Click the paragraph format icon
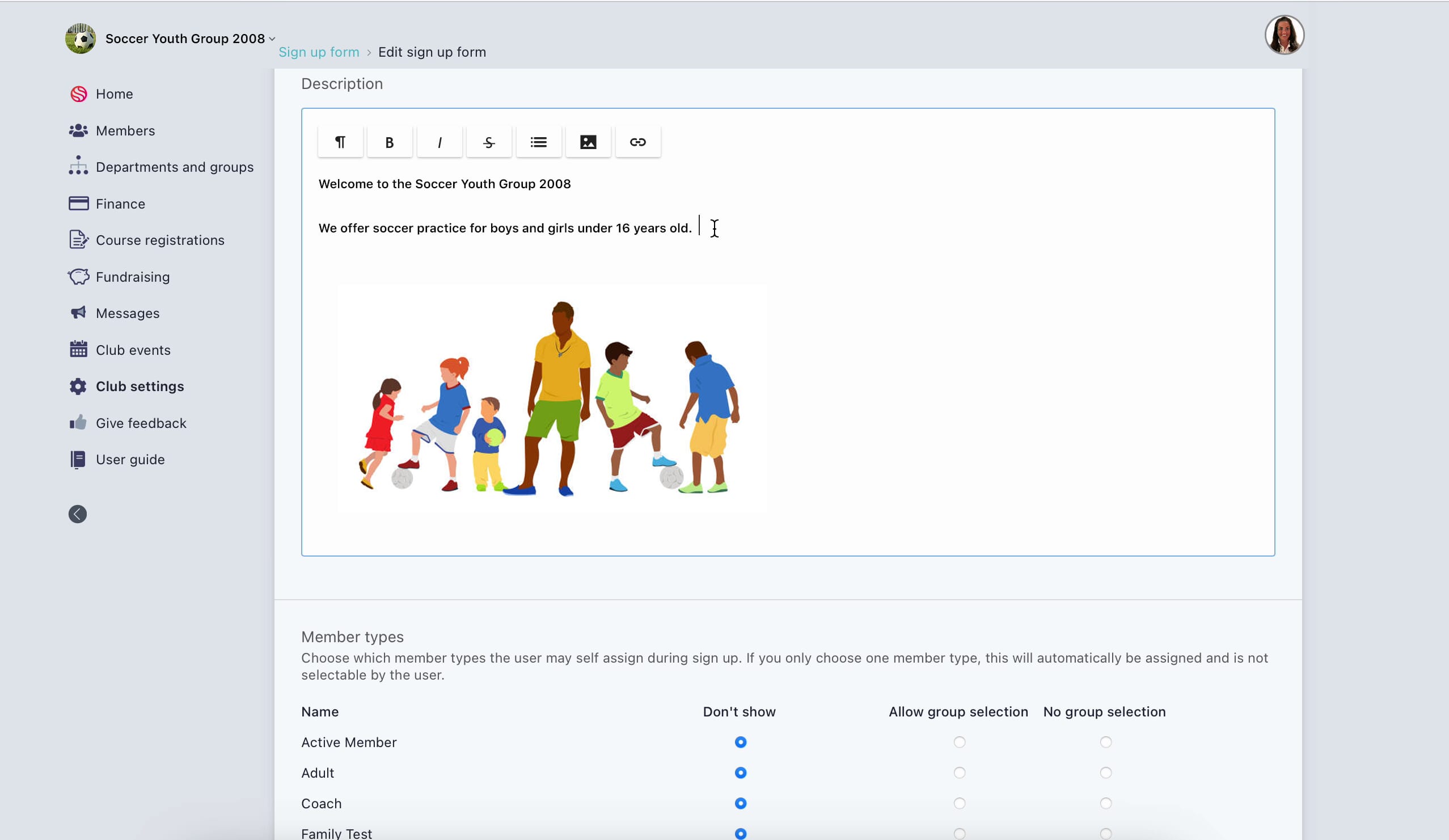This screenshot has width=1449, height=840. pyautogui.click(x=340, y=142)
